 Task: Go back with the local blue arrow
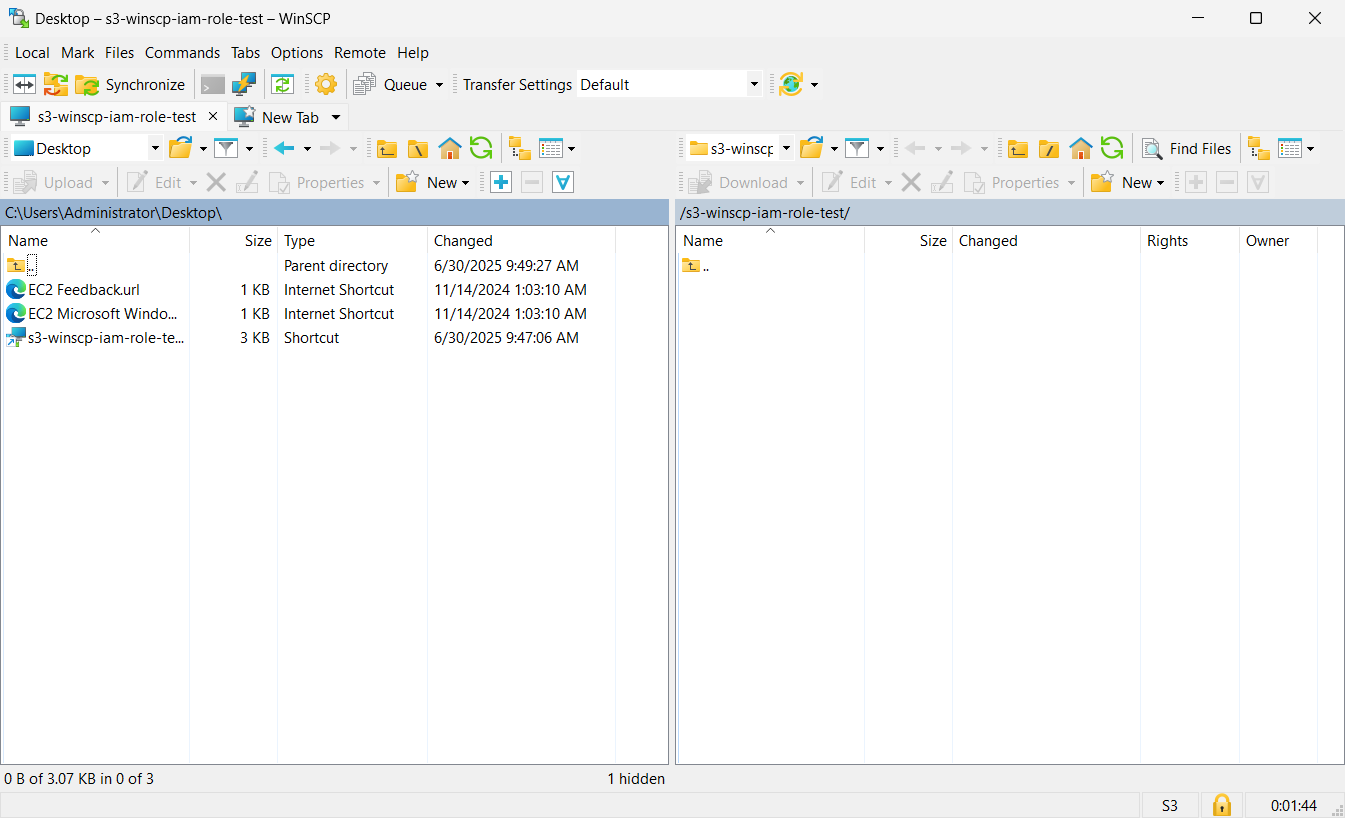pyautogui.click(x=285, y=149)
